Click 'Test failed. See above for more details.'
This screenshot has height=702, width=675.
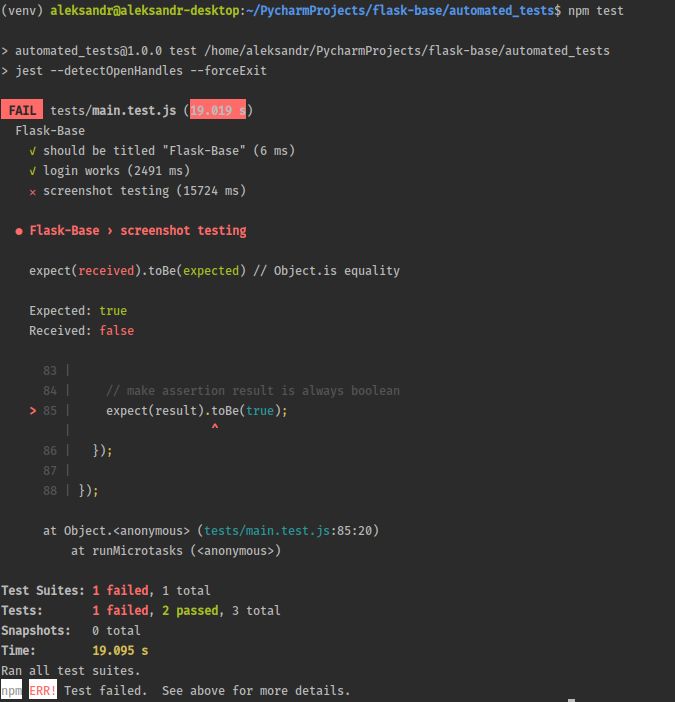[x=207, y=691]
